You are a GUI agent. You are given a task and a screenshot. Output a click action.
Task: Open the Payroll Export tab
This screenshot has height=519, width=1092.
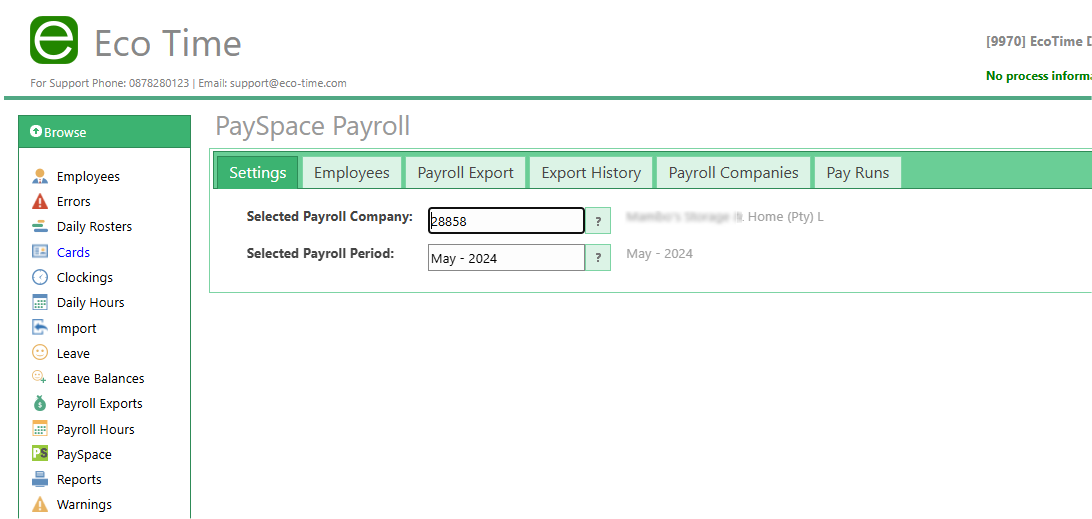click(x=466, y=173)
